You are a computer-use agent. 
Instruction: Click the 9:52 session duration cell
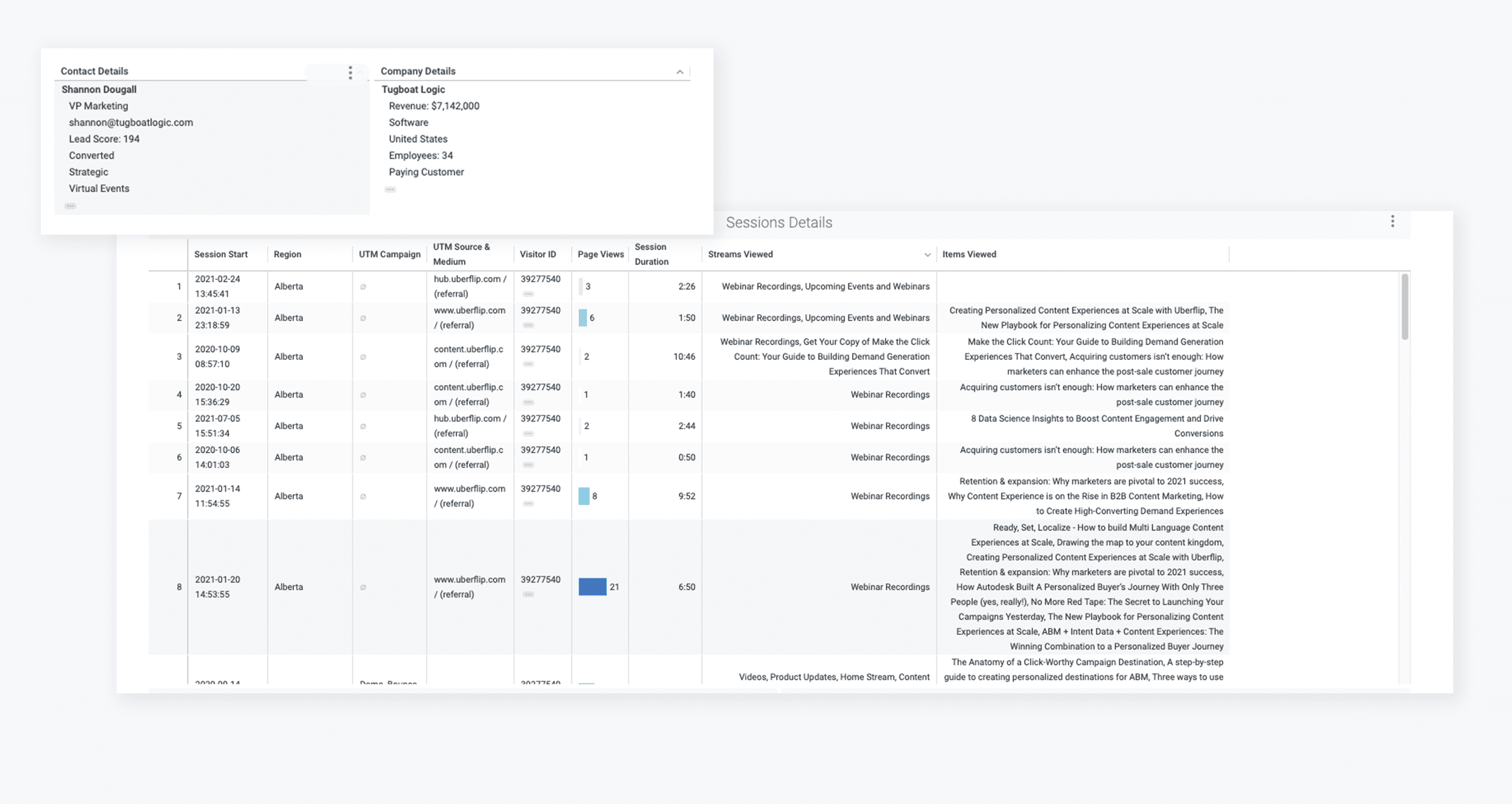point(687,496)
